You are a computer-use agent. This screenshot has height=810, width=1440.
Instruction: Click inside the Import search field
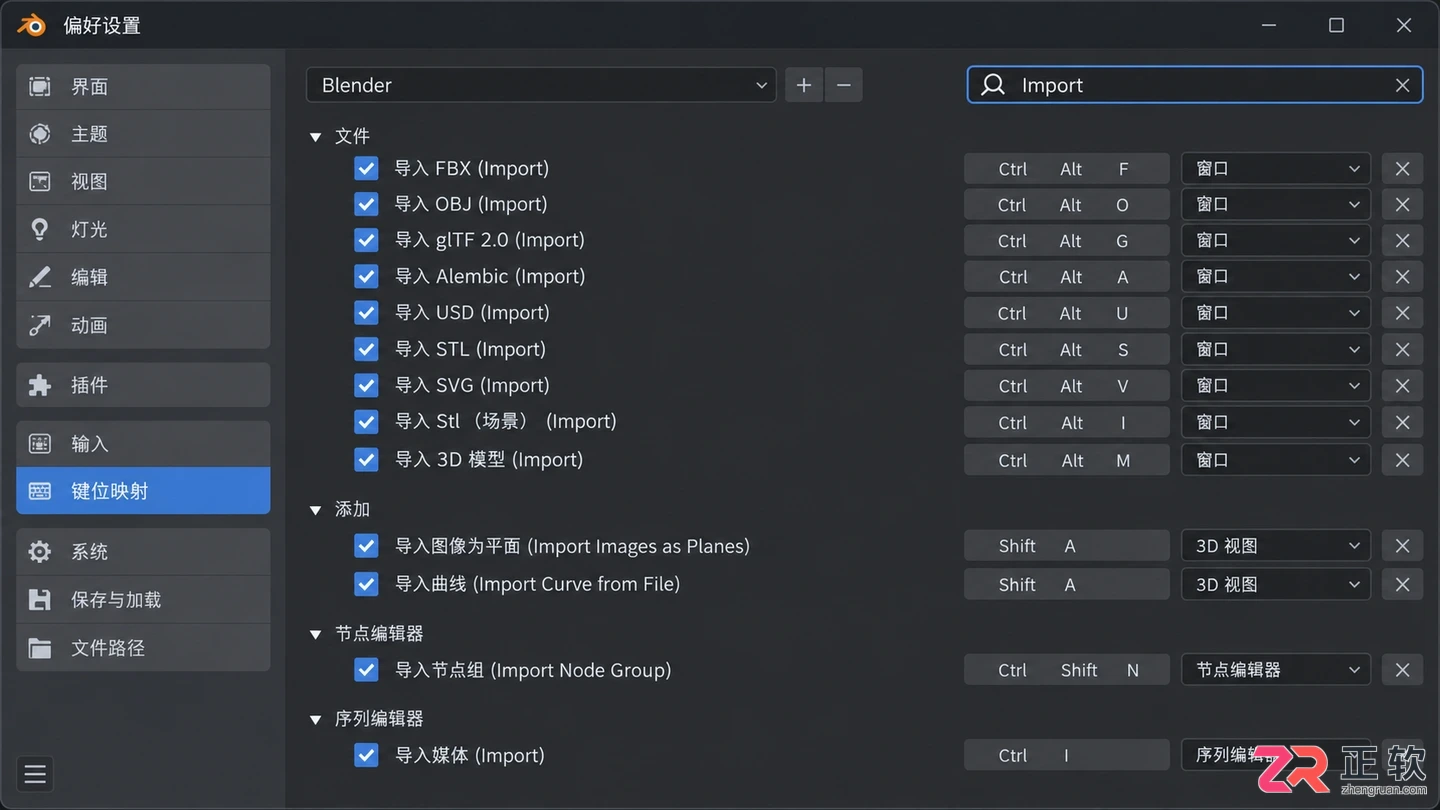pyautogui.click(x=1195, y=85)
